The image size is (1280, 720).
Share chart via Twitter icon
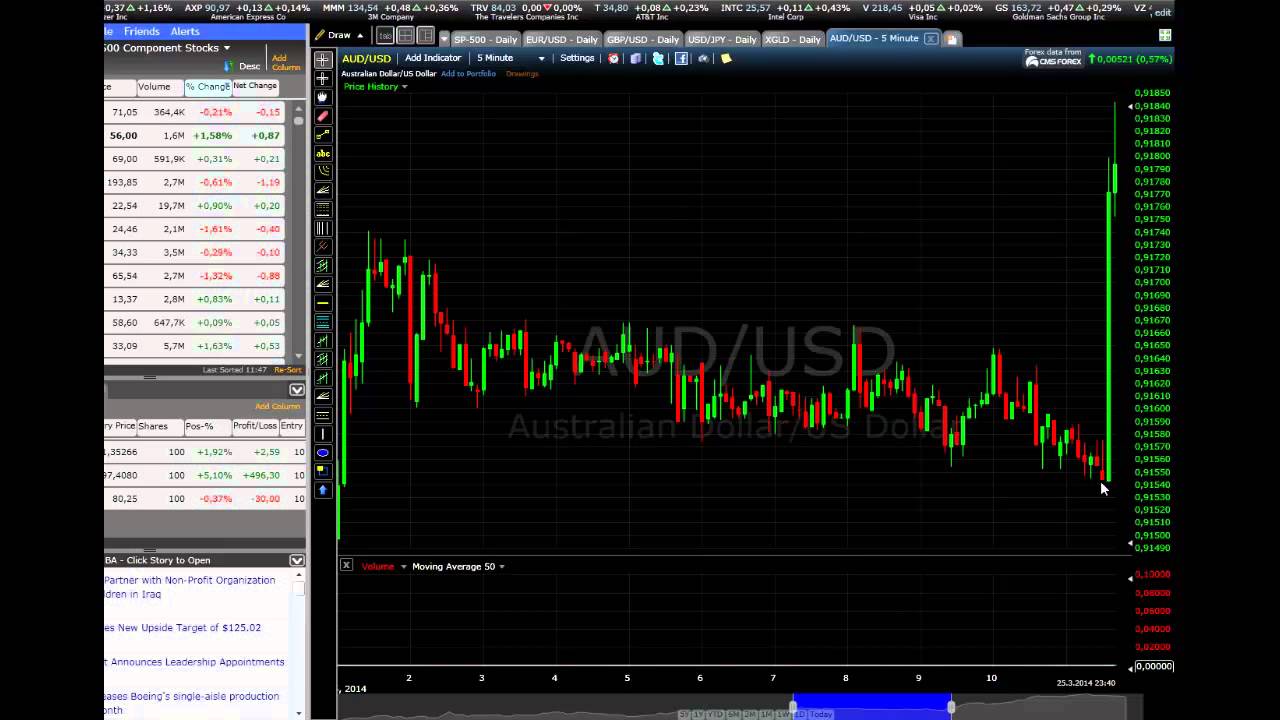point(658,58)
